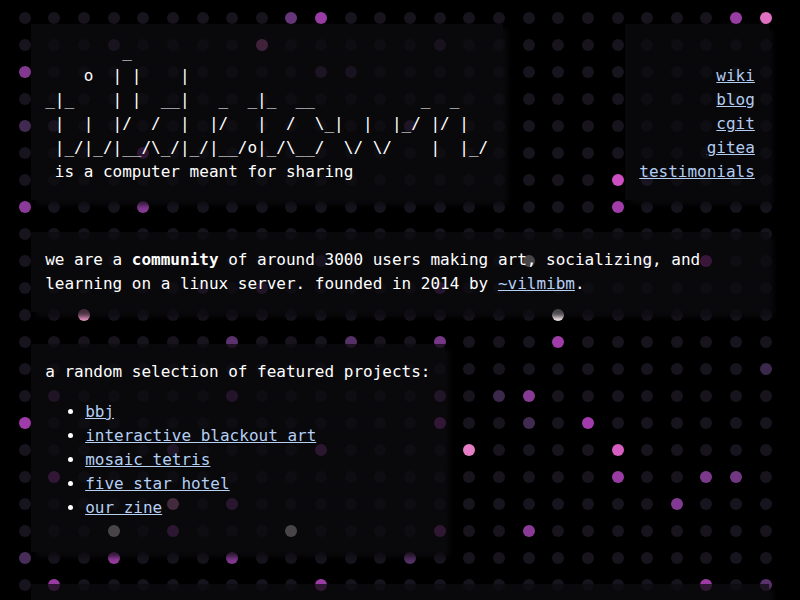800x600 pixels.
Task: Go to the blog page
Action: [735, 100]
